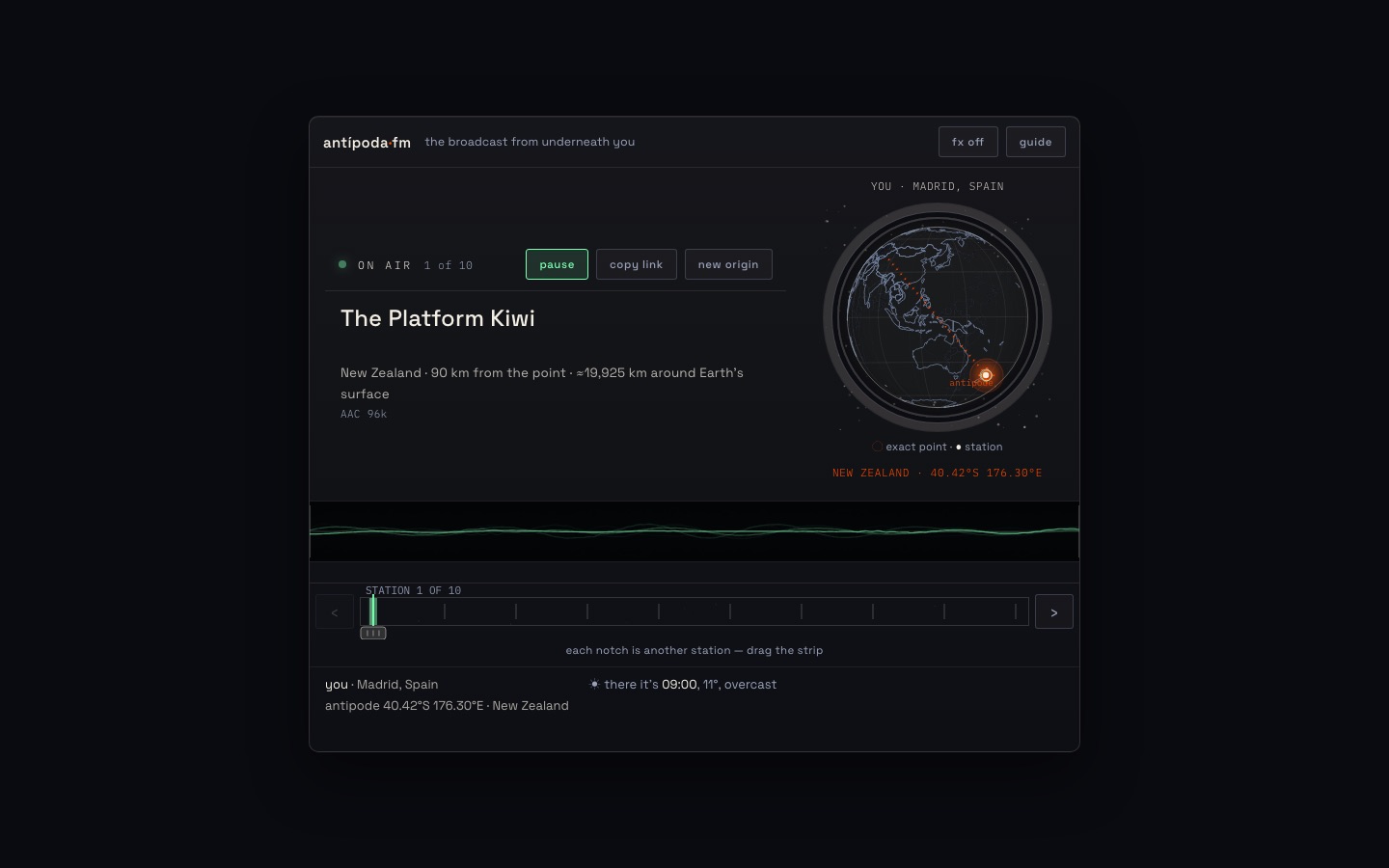Click the 'STATION 1 OF 10' label

click(x=413, y=590)
